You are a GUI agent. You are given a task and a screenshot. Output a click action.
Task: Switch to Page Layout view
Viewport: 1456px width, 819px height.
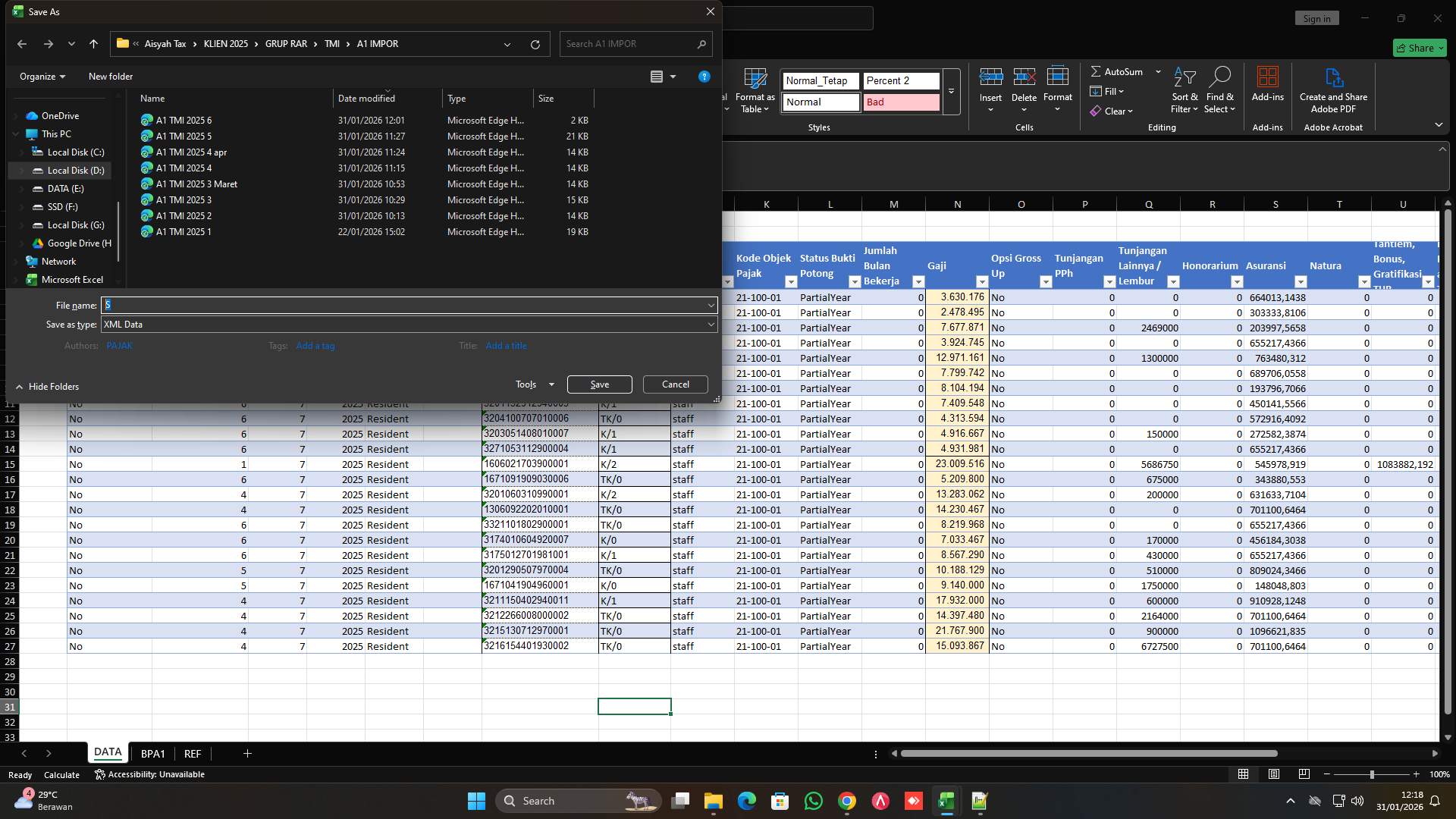coord(1273,774)
